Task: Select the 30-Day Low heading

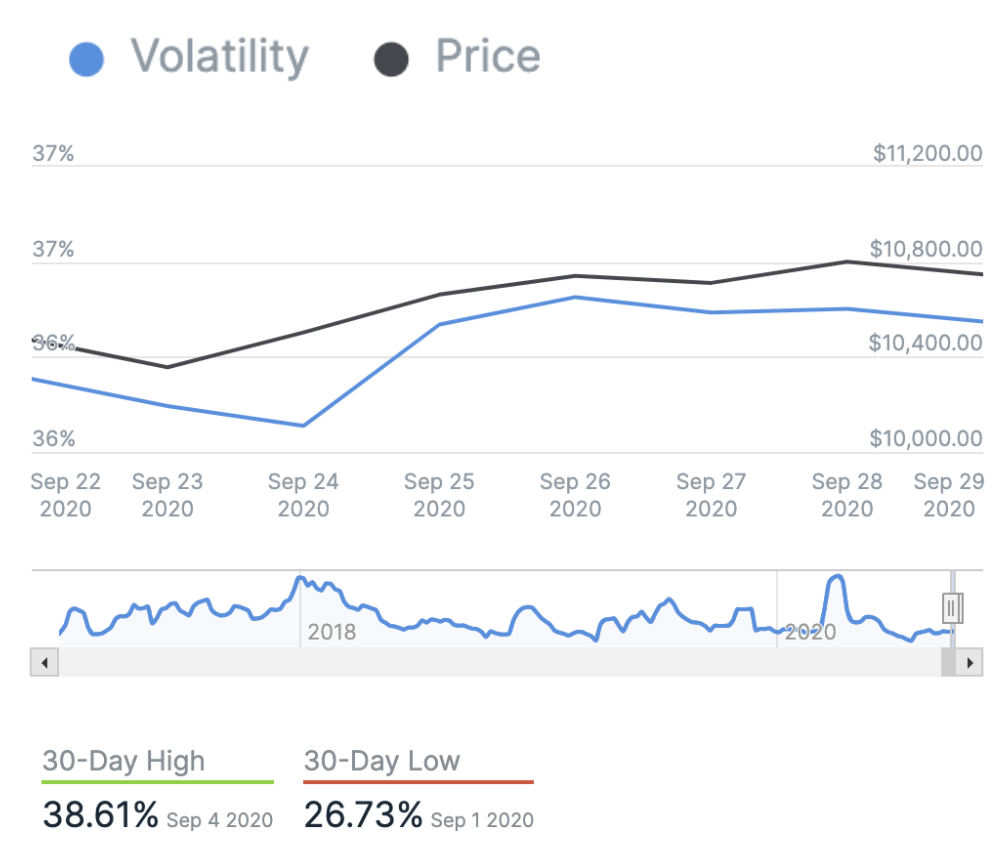Action: click(x=382, y=761)
